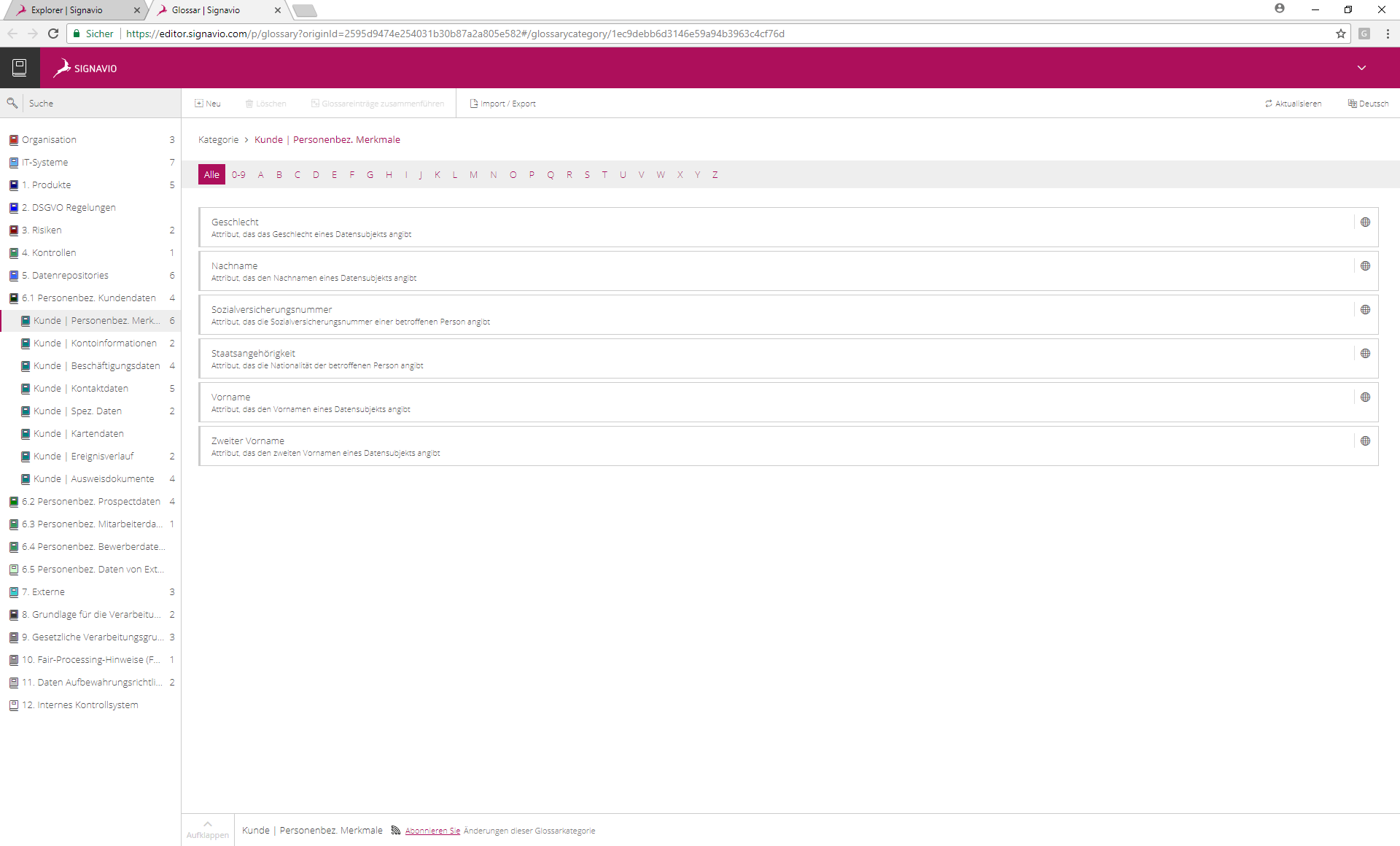Click Aktualisieren to refresh

[1294, 104]
